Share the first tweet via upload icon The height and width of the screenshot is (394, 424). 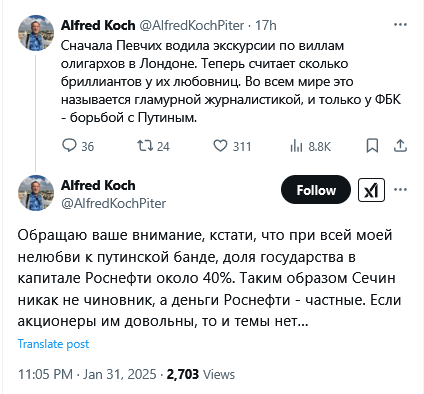pyautogui.click(x=400, y=146)
